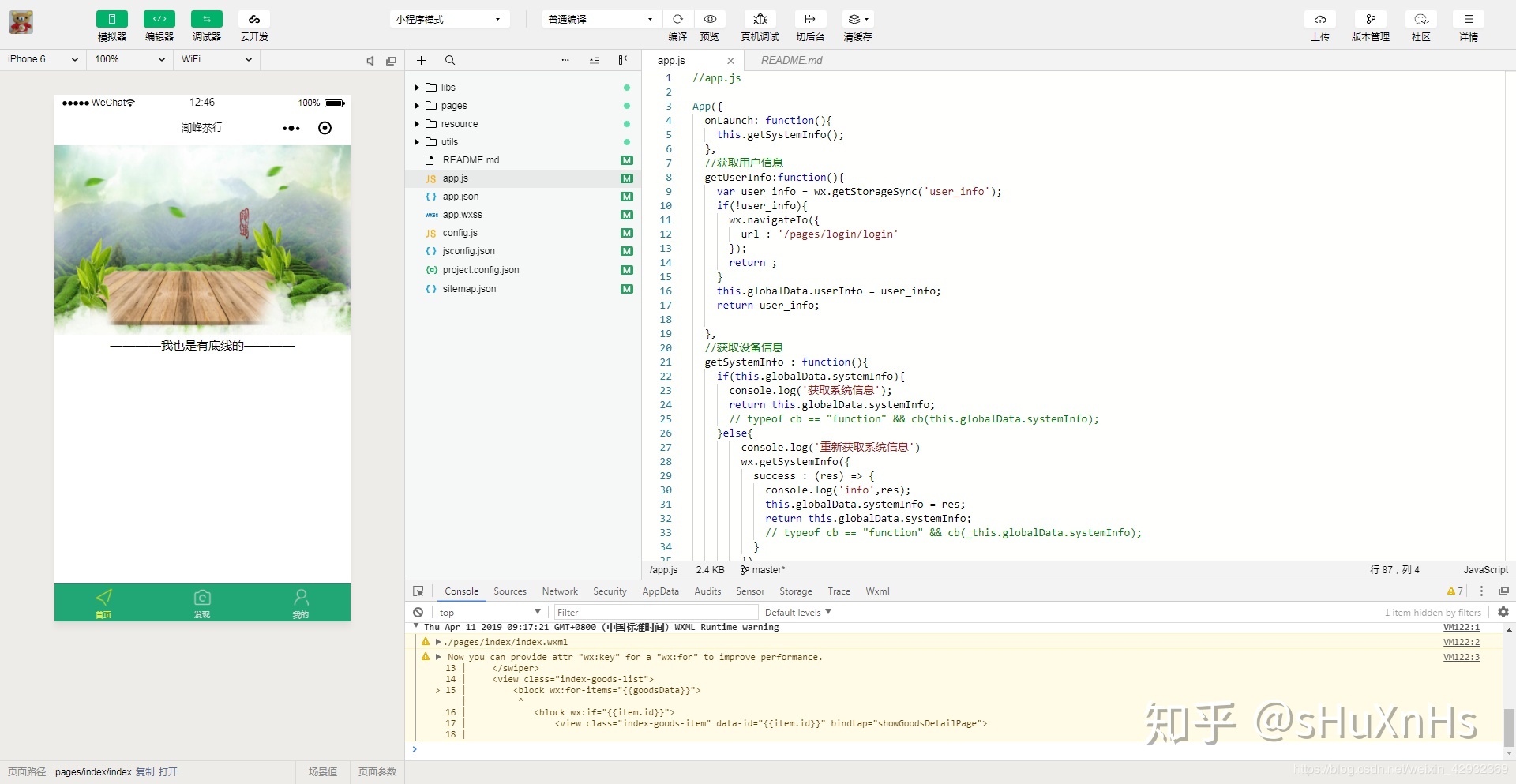Switch to the Storage devtools tab

[x=796, y=591]
